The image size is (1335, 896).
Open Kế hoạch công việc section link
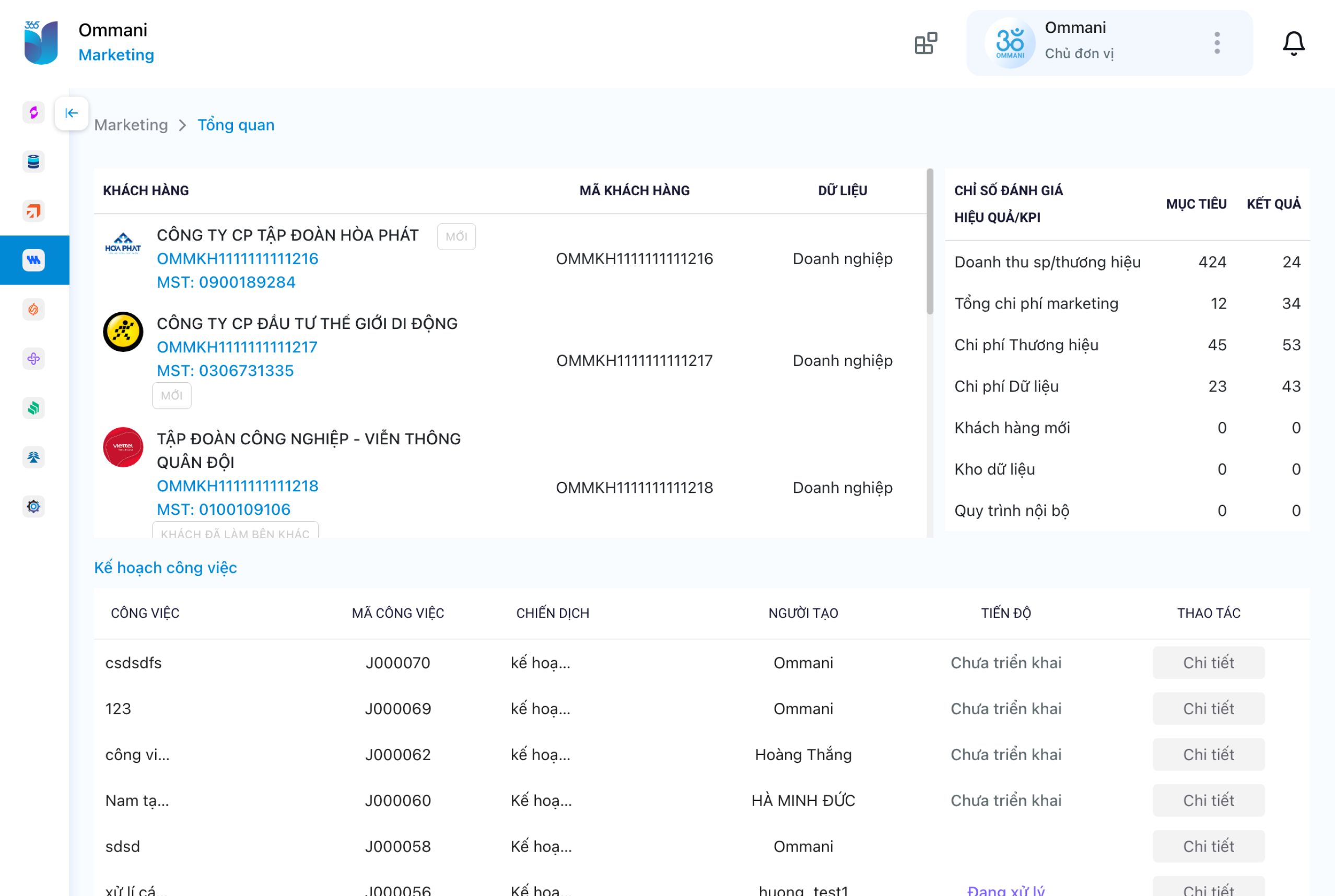[165, 568]
